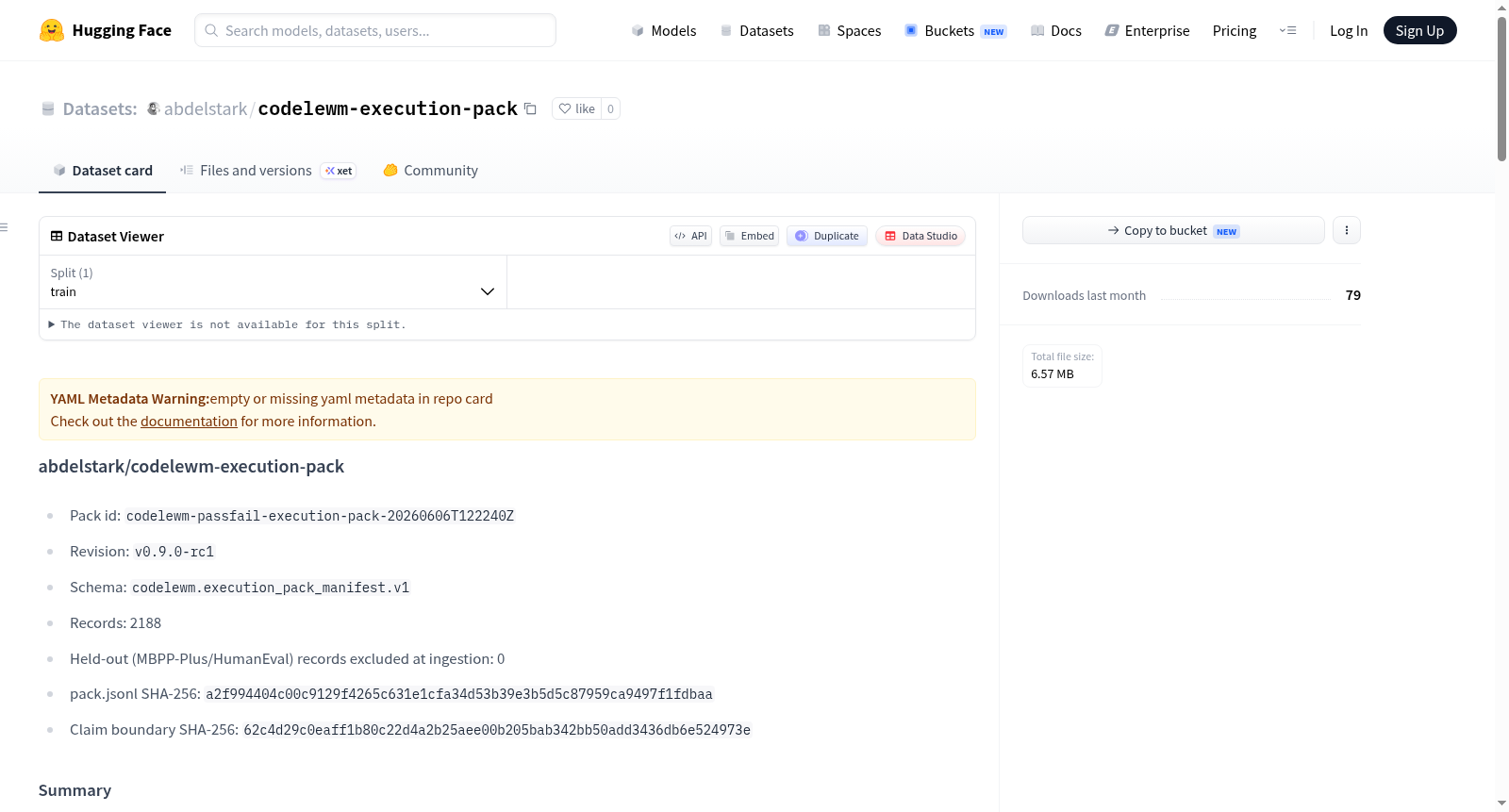
Task: Switch to the Dataset card tab
Action: [x=102, y=171]
